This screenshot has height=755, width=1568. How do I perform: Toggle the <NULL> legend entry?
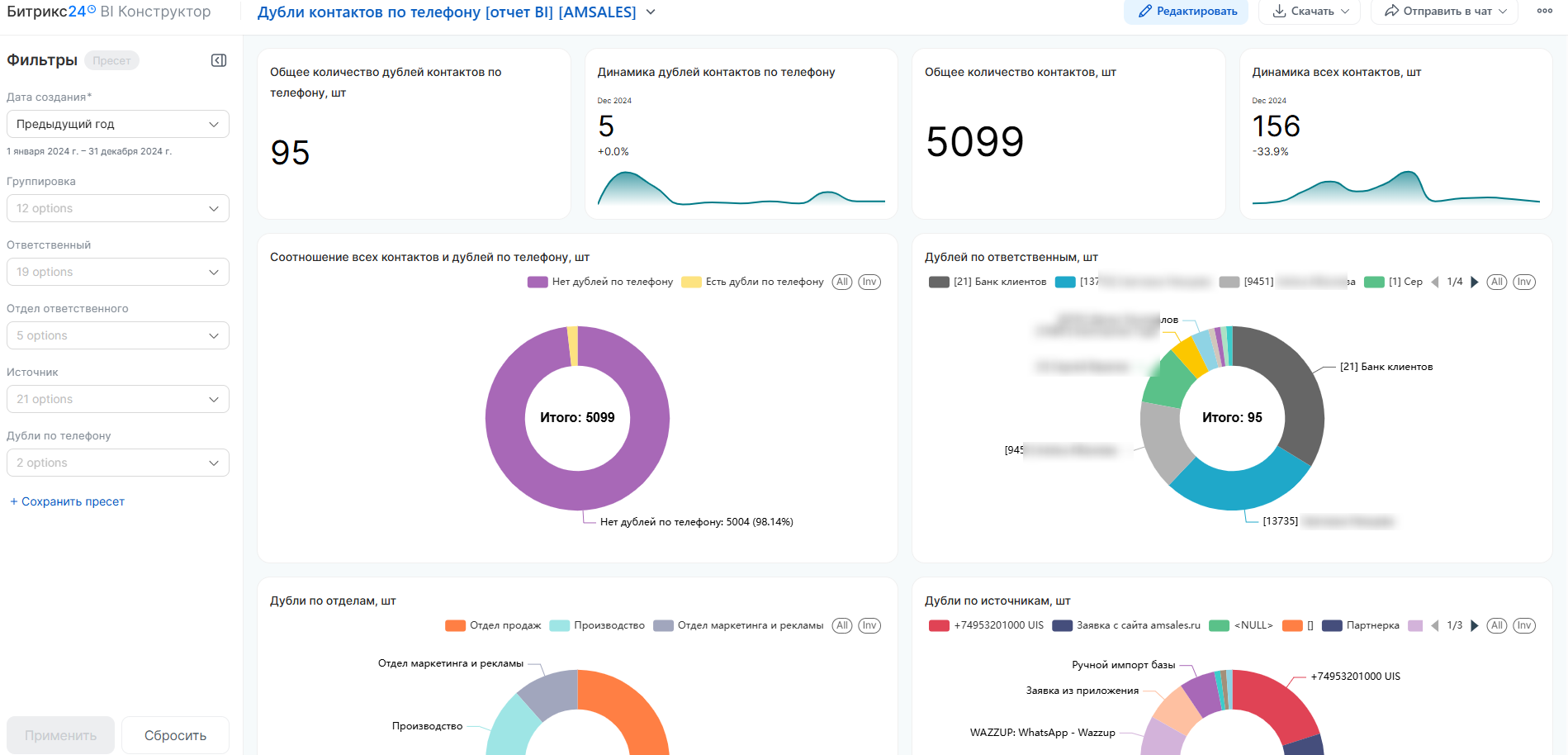tap(1241, 625)
